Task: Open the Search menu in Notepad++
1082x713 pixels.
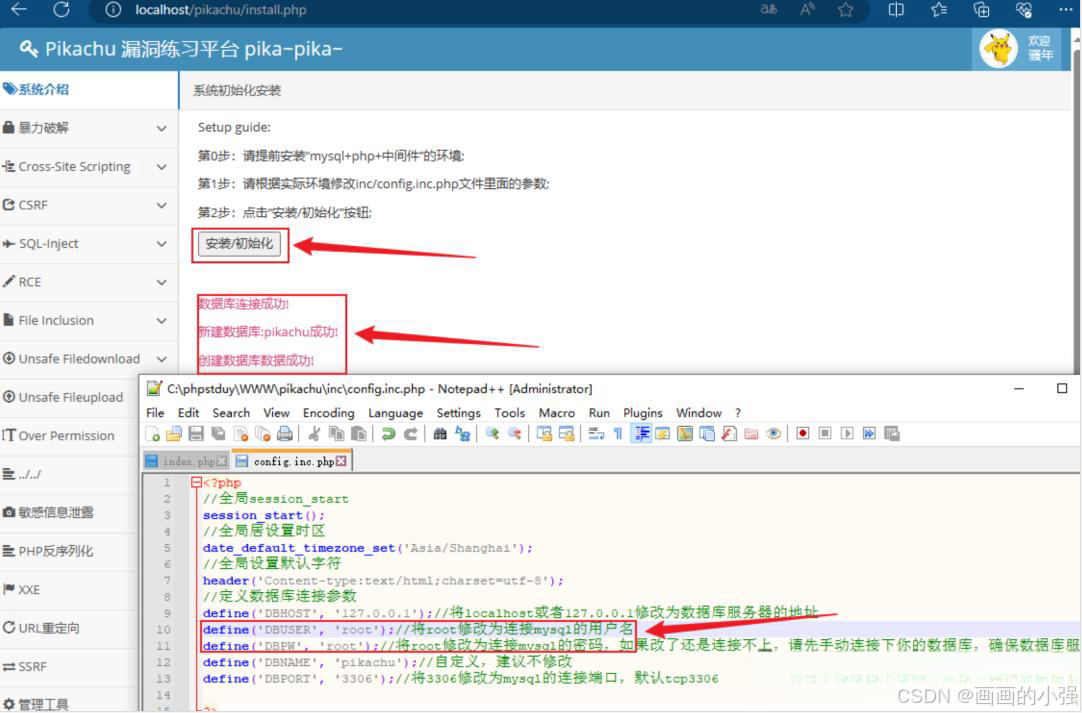Action: coord(230,413)
